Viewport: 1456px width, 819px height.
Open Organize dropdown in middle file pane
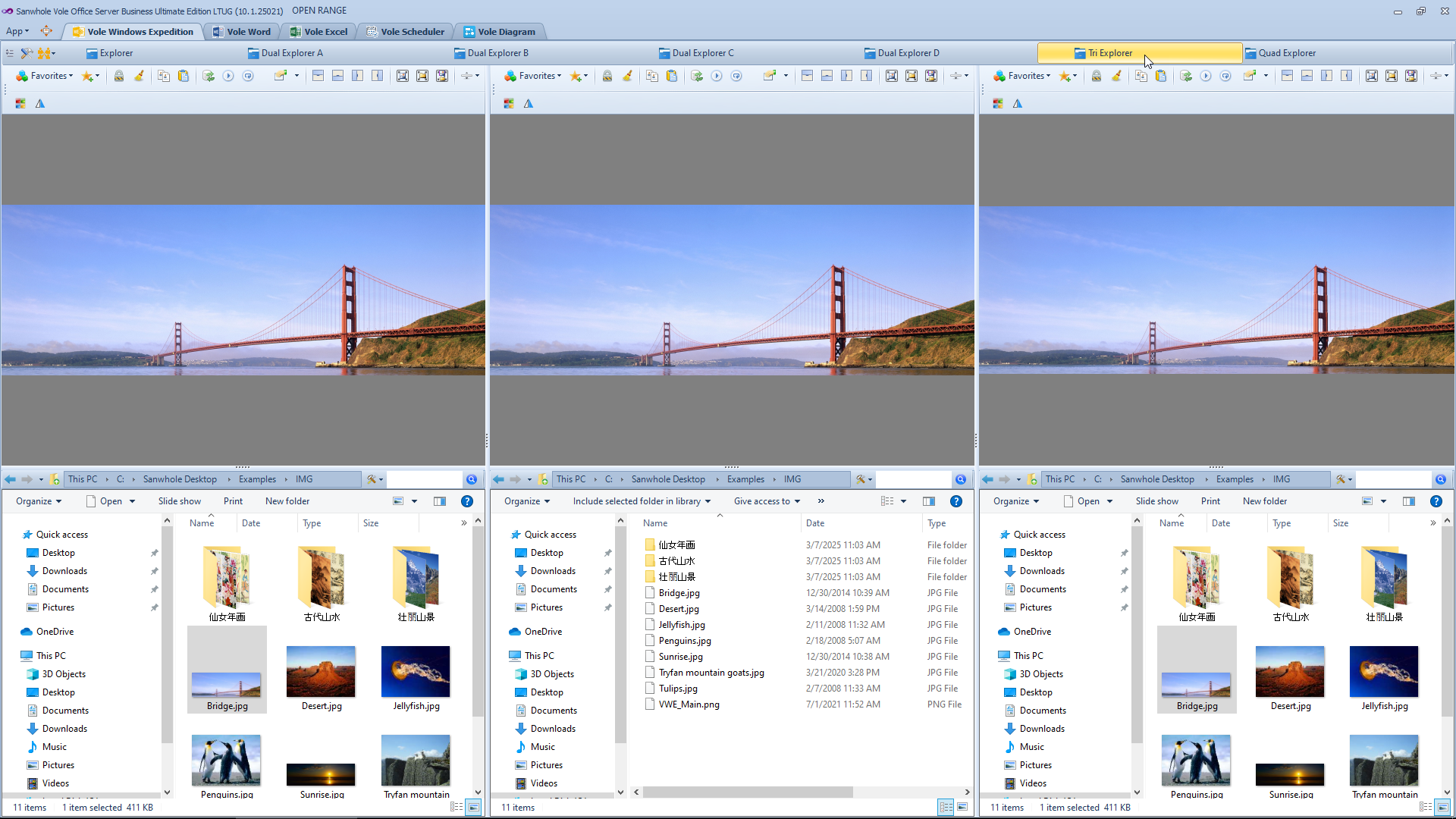click(x=527, y=501)
